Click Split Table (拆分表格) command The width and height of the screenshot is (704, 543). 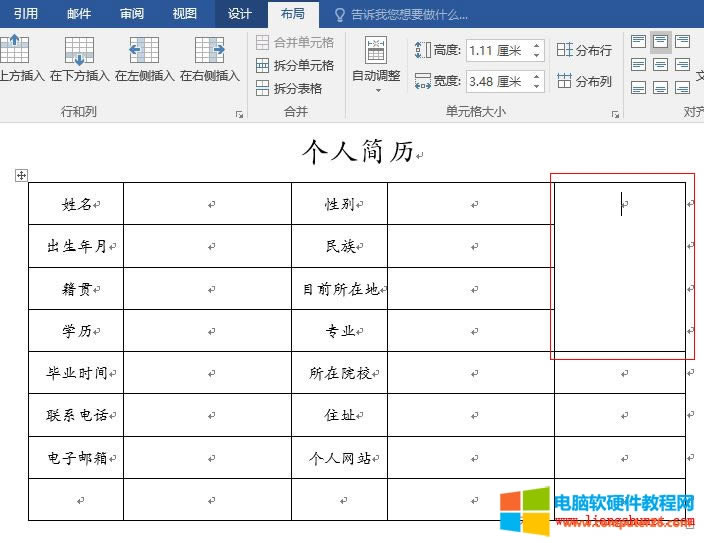[x=289, y=88]
